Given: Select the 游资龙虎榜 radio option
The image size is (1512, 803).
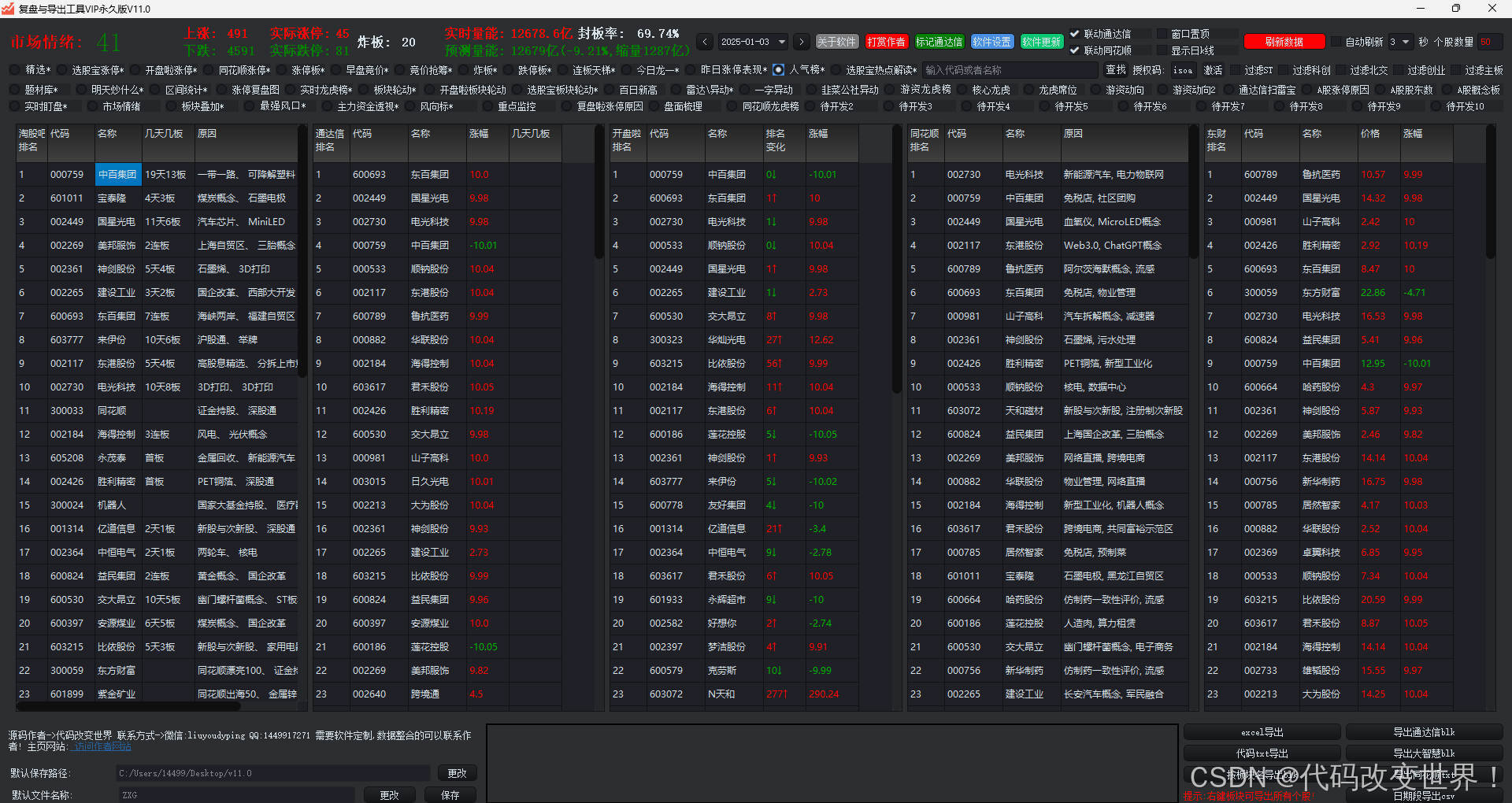Looking at the screenshot, I should (x=889, y=90).
